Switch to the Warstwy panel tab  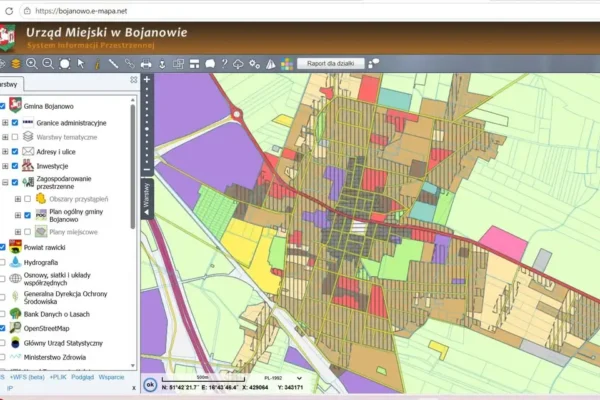[10, 85]
